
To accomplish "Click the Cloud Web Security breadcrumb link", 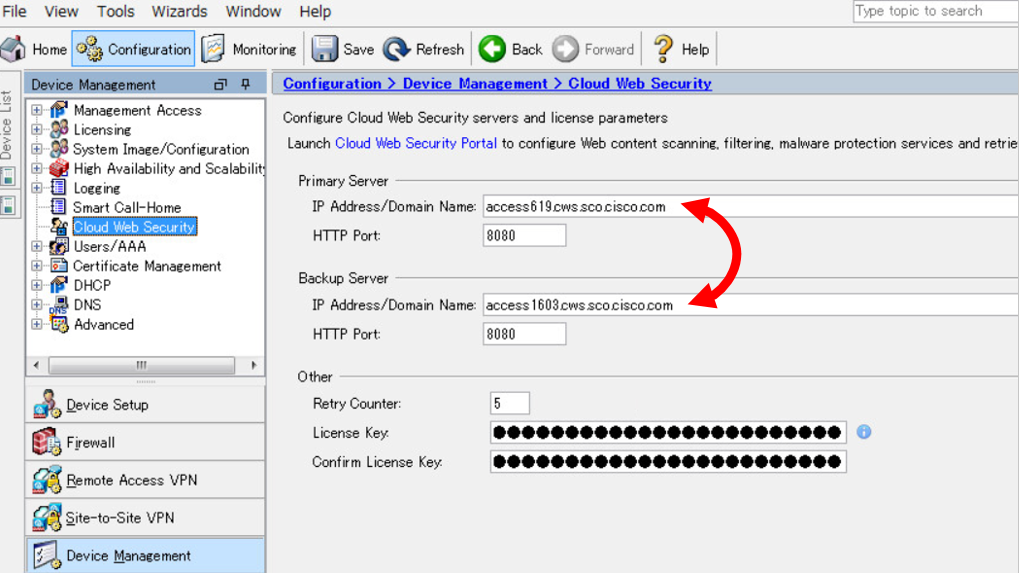I will (x=640, y=84).
